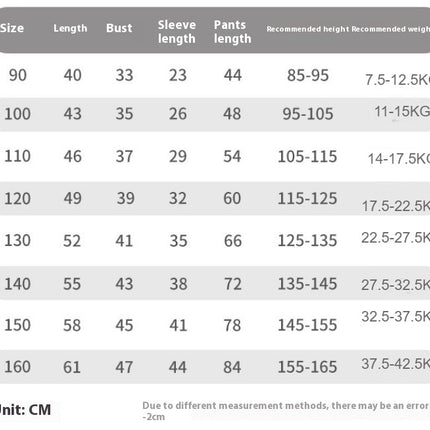Select the size 140 row label

point(17,284)
